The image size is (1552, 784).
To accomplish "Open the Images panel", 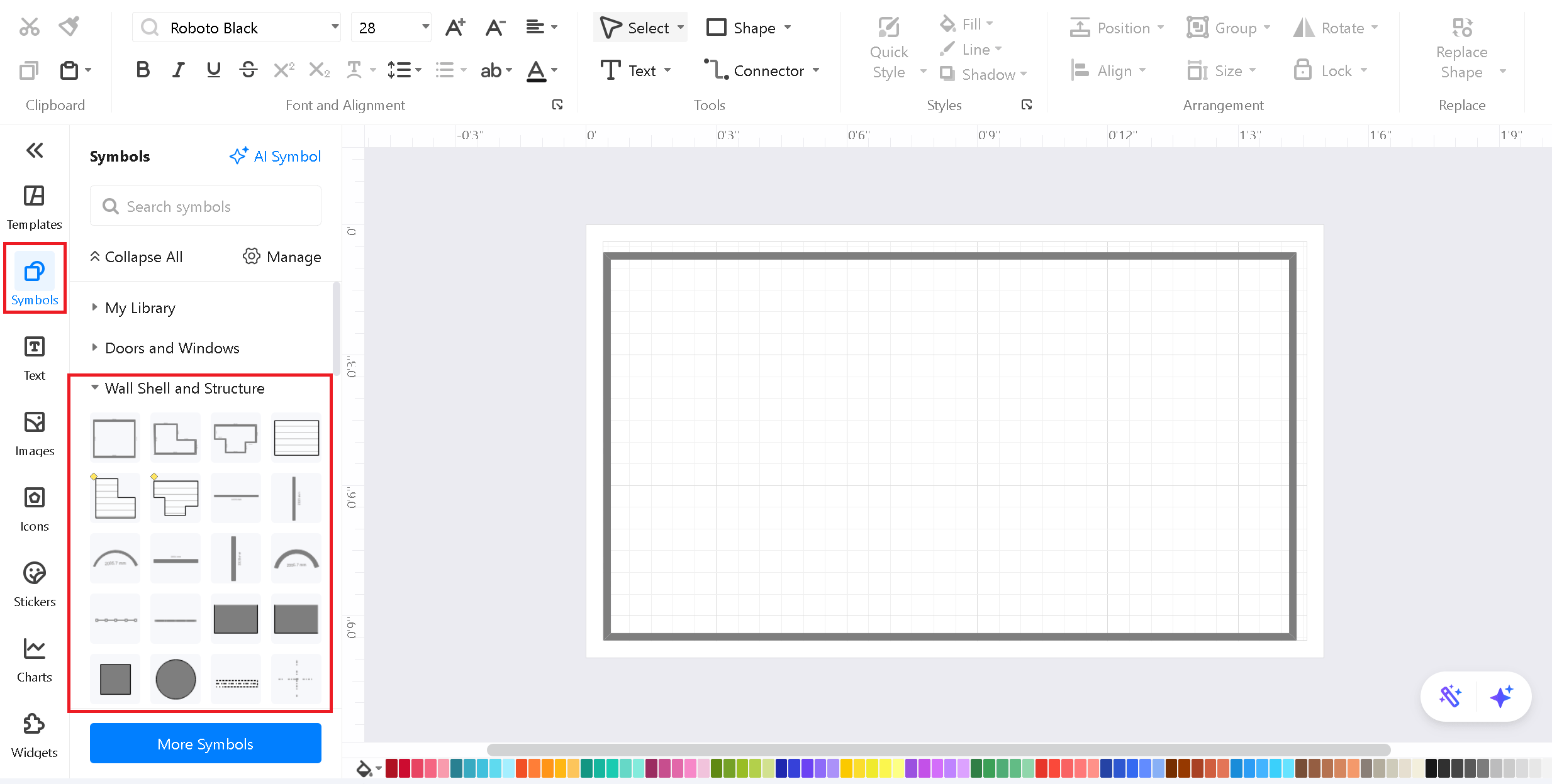I will [35, 434].
